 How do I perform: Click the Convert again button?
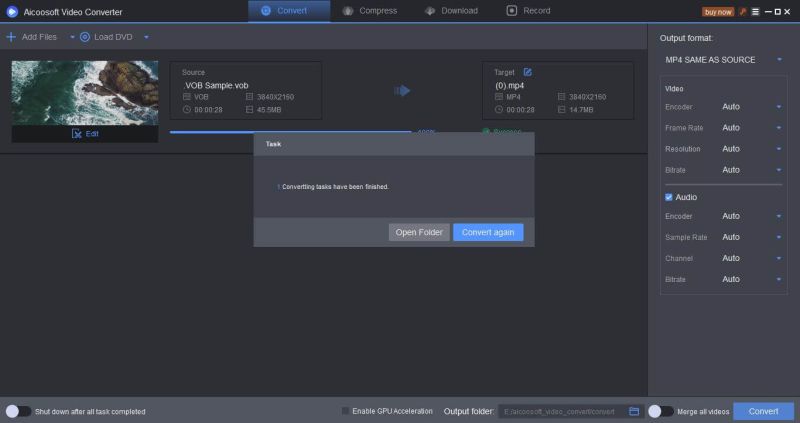pyautogui.click(x=488, y=232)
